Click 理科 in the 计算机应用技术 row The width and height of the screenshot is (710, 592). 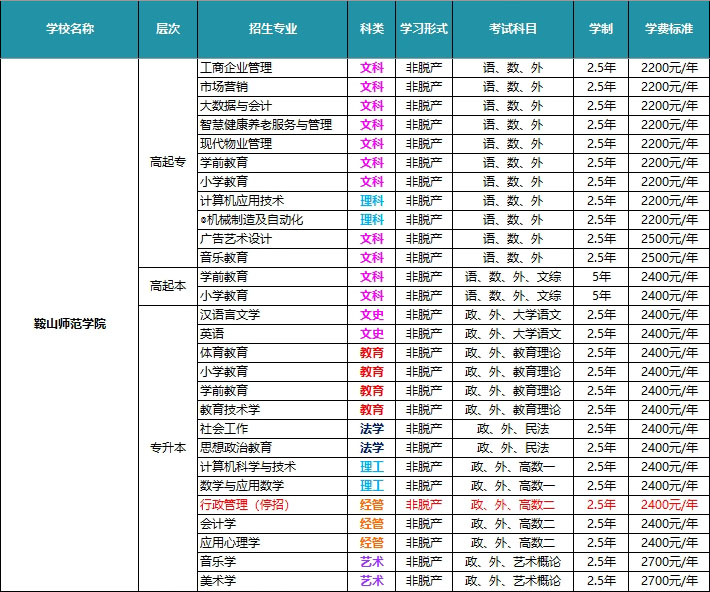(372, 201)
